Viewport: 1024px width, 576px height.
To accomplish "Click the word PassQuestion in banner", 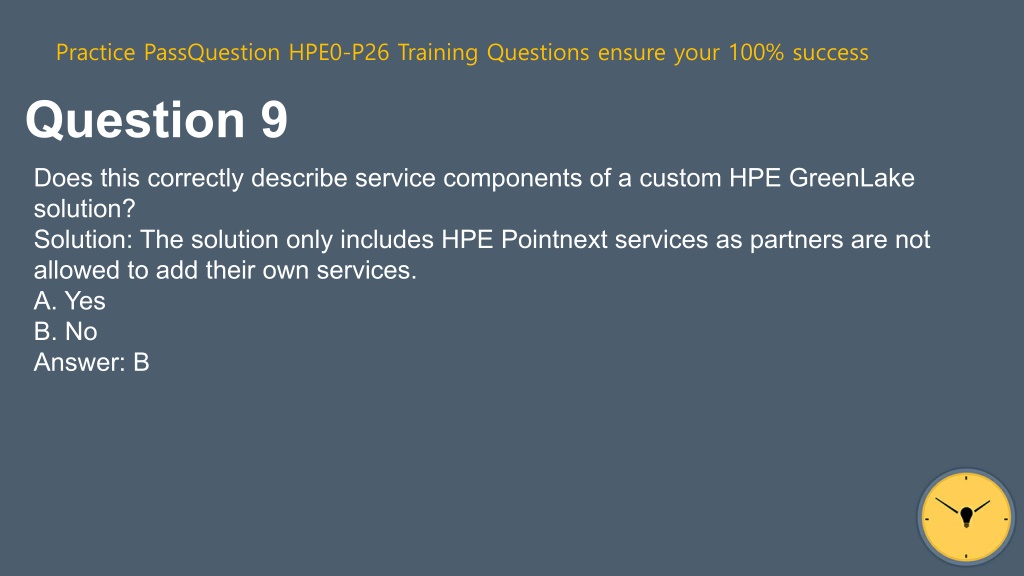I will click(212, 52).
